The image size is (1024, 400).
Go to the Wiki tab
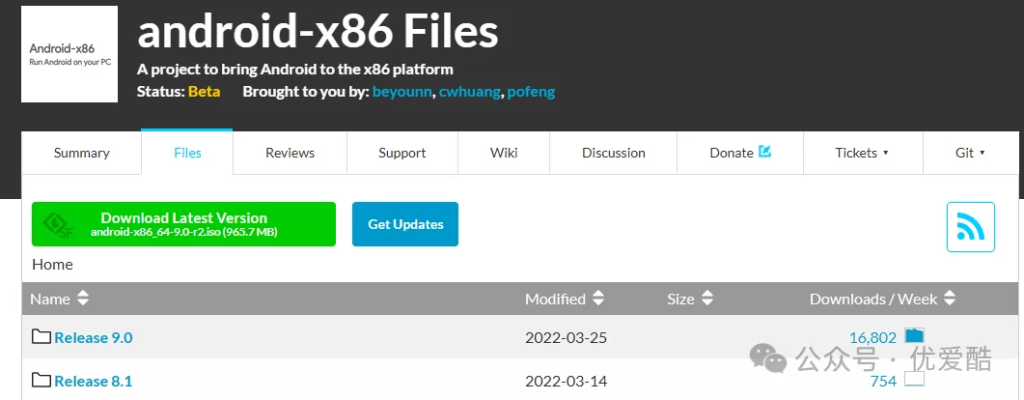(503, 153)
